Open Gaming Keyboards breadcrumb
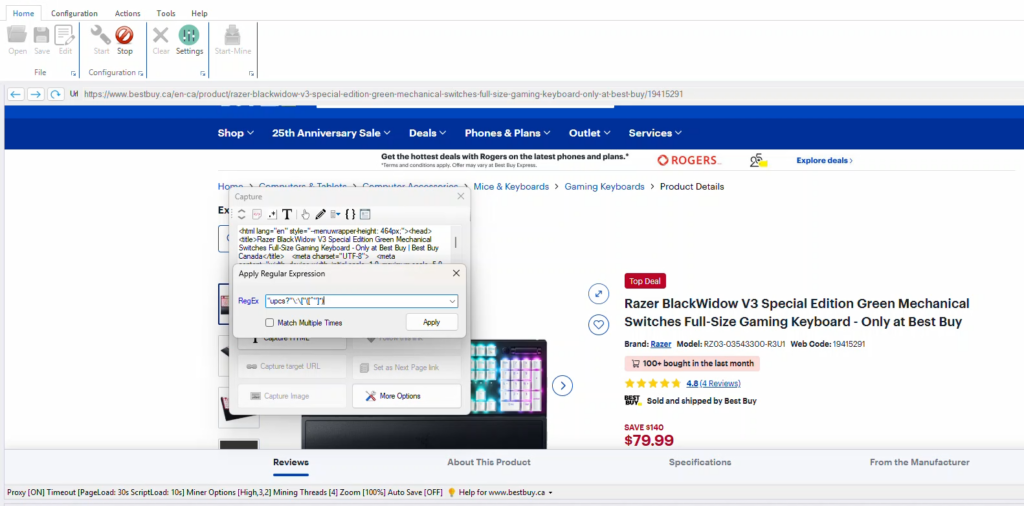 tap(604, 187)
